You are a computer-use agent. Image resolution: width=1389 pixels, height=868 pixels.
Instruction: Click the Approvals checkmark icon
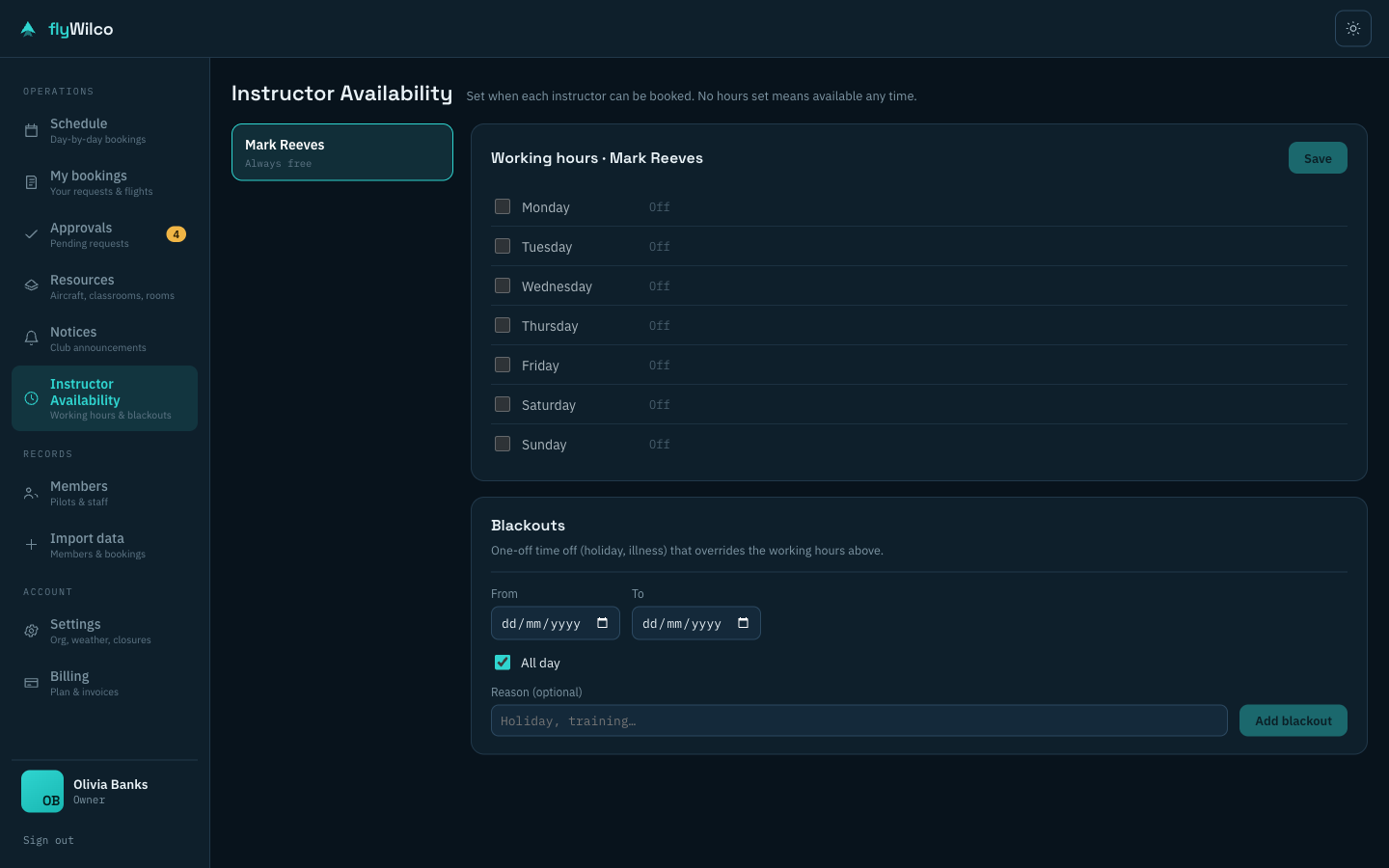click(31, 234)
